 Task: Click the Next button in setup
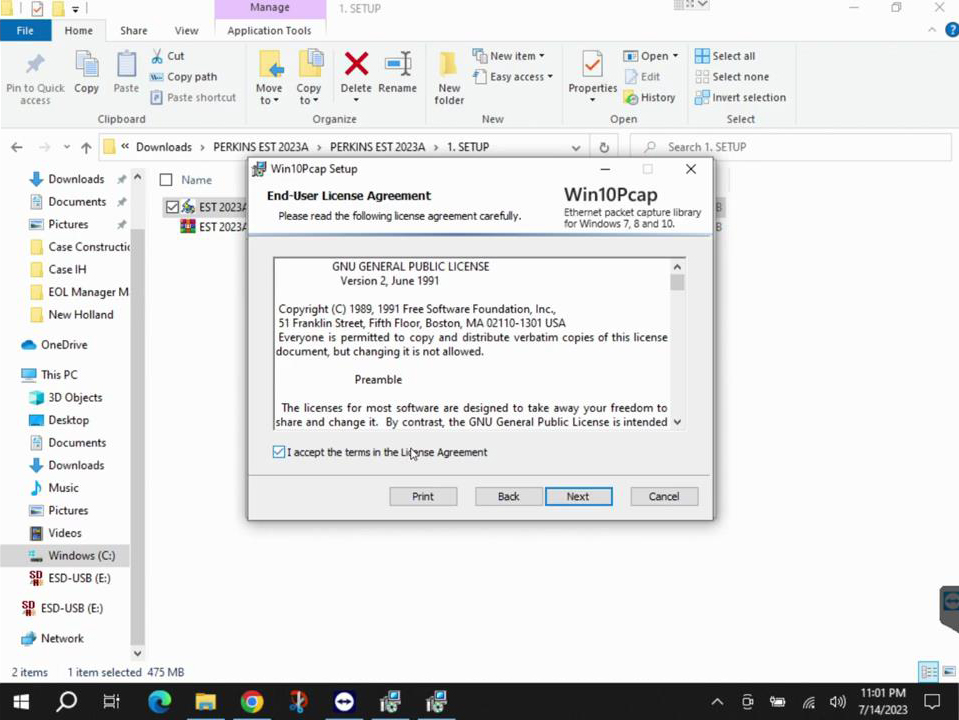coord(579,496)
